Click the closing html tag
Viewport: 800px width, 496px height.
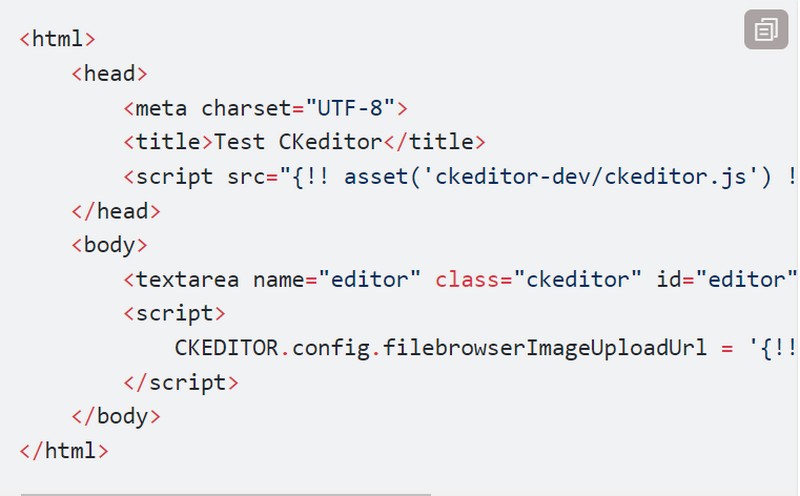pos(64,451)
